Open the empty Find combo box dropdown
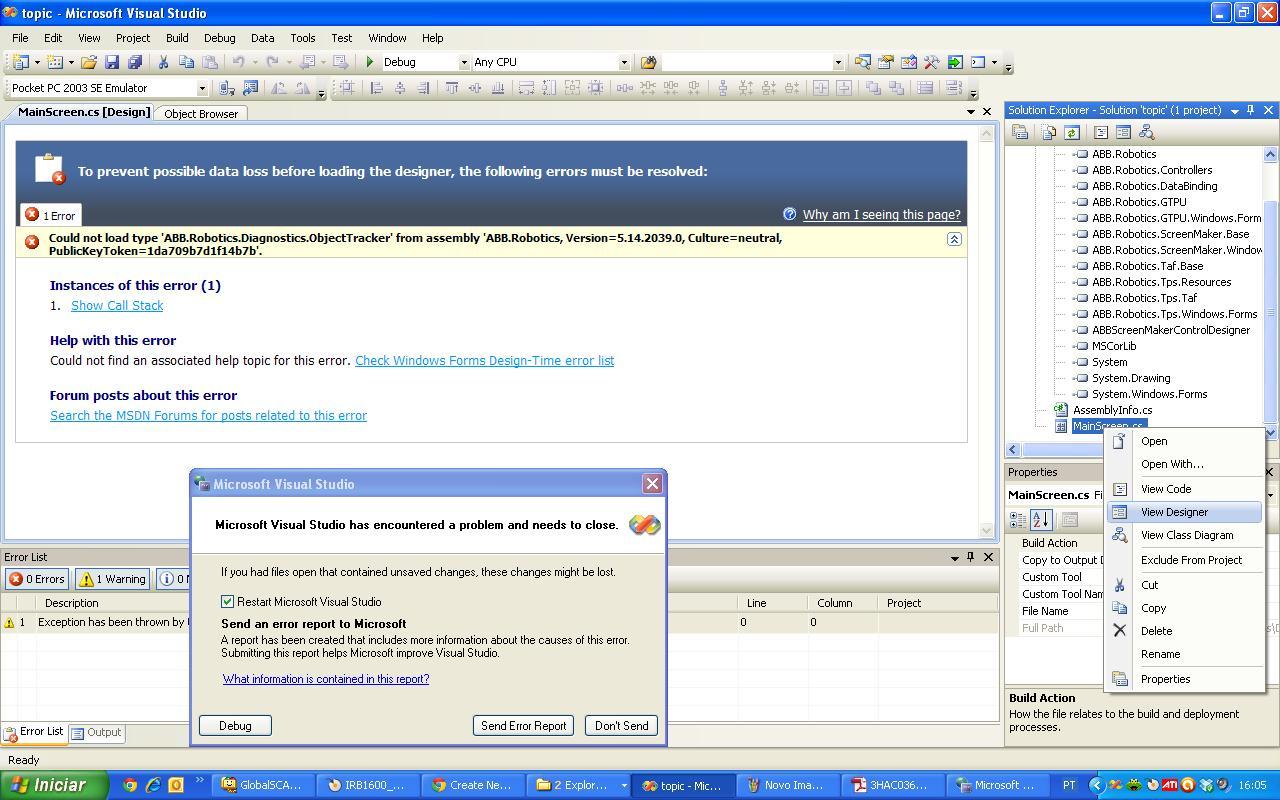This screenshot has height=800, width=1280. (x=838, y=62)
